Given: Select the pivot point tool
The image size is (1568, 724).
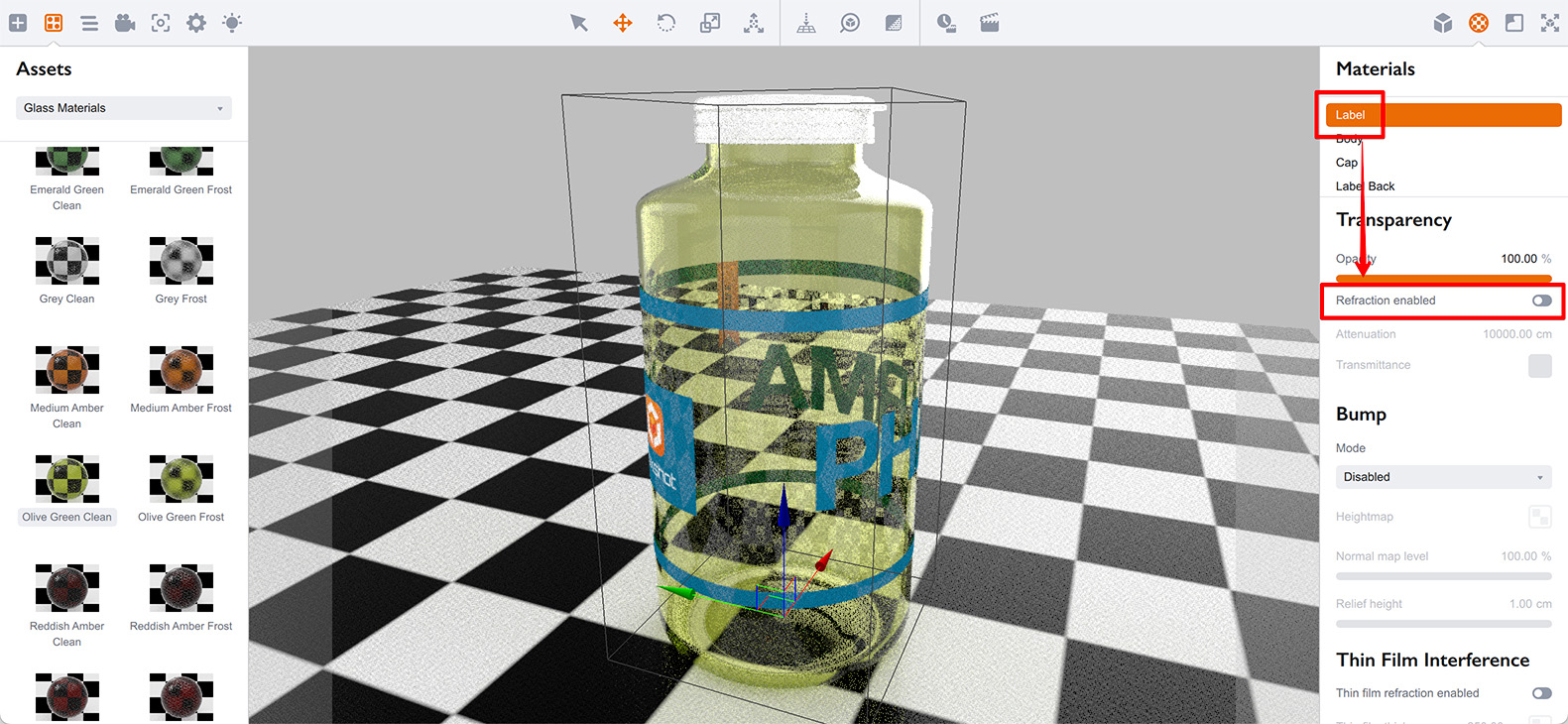Looking at the screenshot, I should pyautogui.click(x=754, y=23).
